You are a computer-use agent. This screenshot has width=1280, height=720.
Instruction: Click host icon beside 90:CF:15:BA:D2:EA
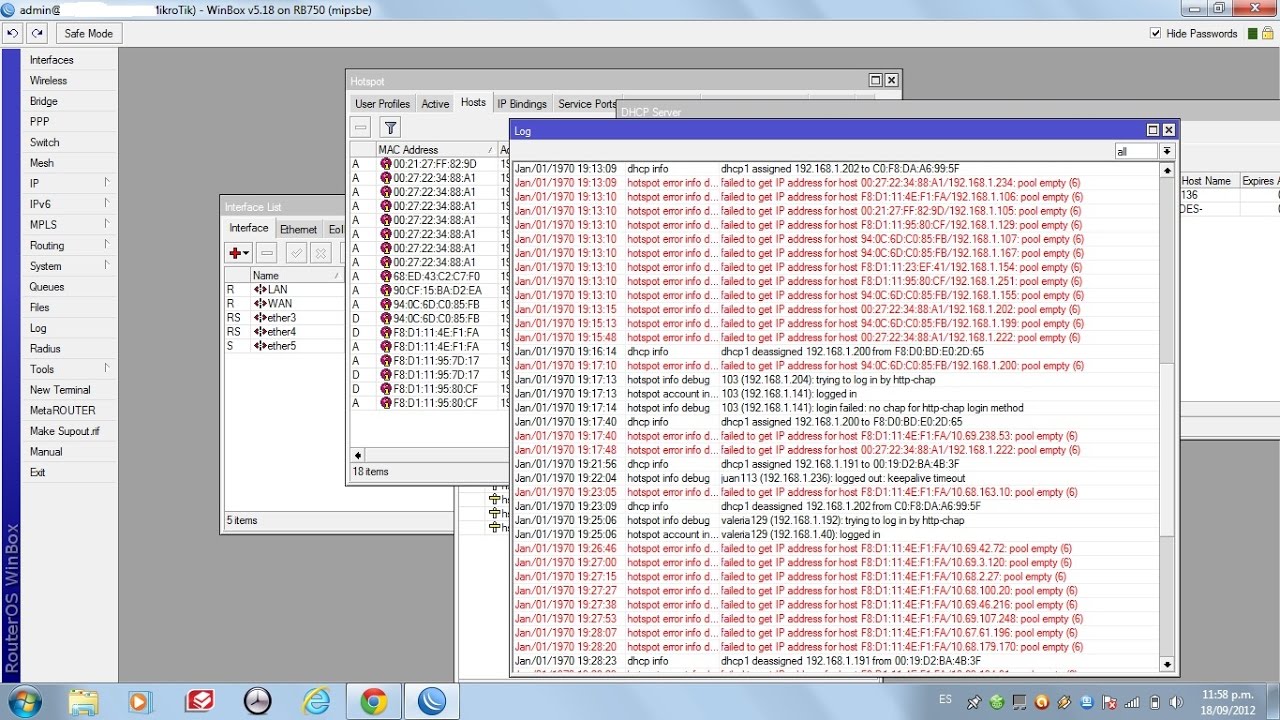(385, 290)
